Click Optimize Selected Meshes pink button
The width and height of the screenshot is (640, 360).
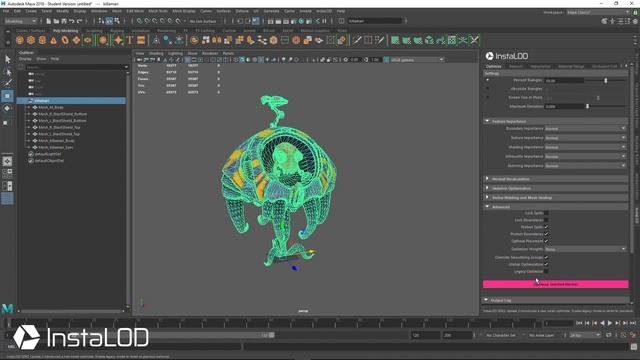click(556, 284)
